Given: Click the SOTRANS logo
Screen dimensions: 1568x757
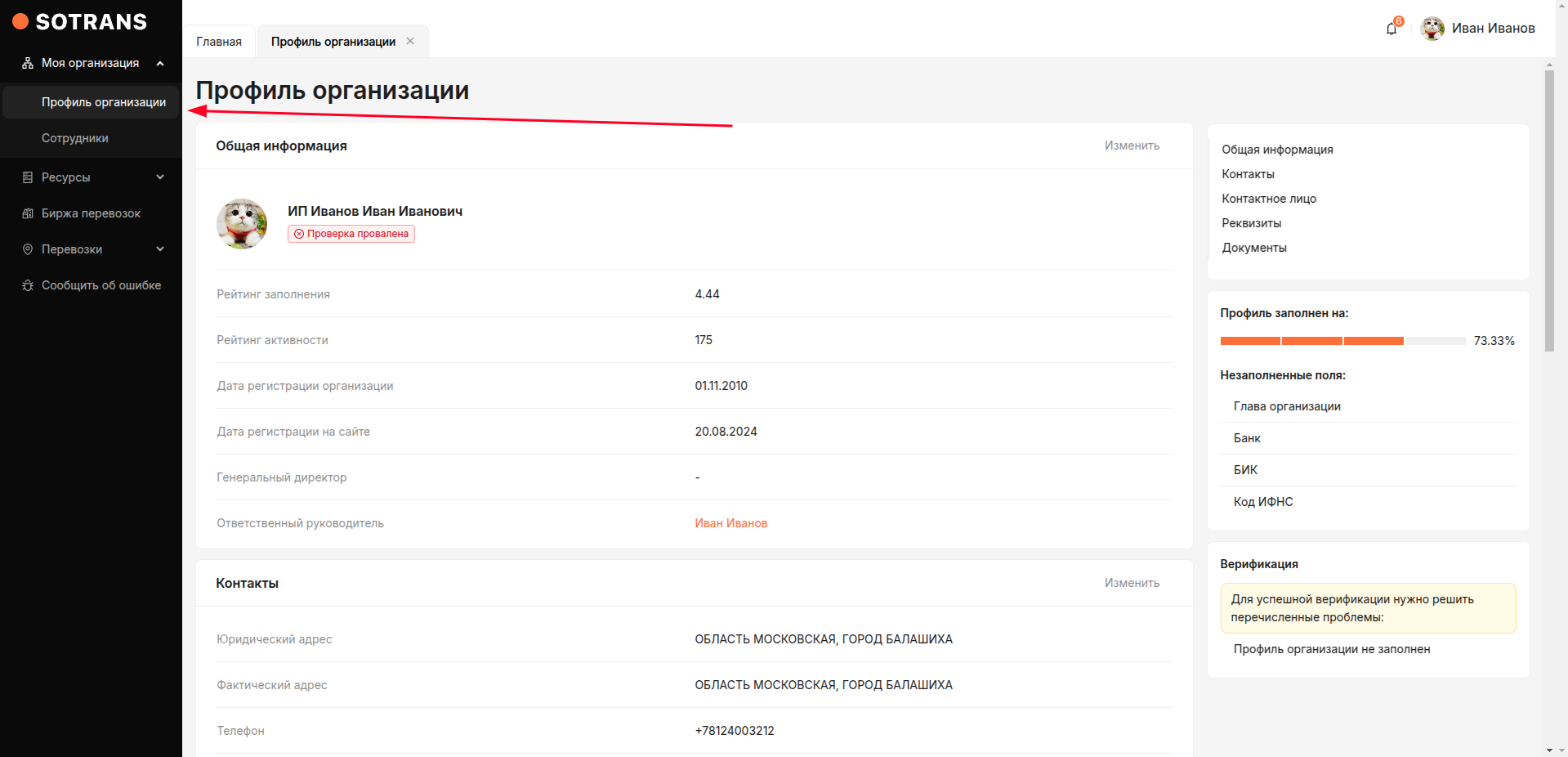Looking at the screenshot, I should pyautogui.click(x=80, y=22).
